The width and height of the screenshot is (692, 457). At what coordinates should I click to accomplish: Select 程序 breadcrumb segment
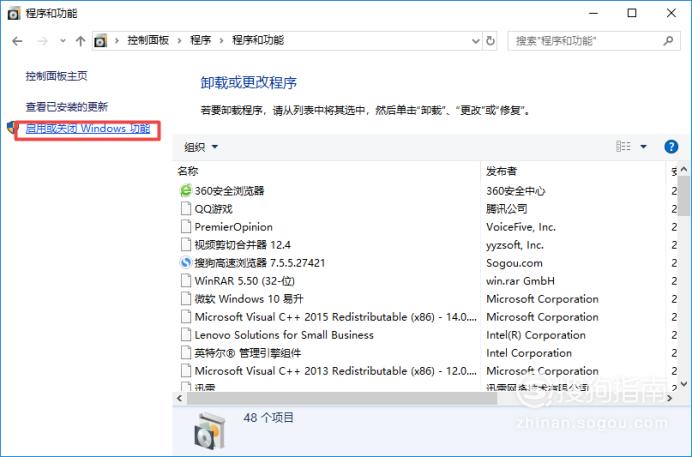201,41
